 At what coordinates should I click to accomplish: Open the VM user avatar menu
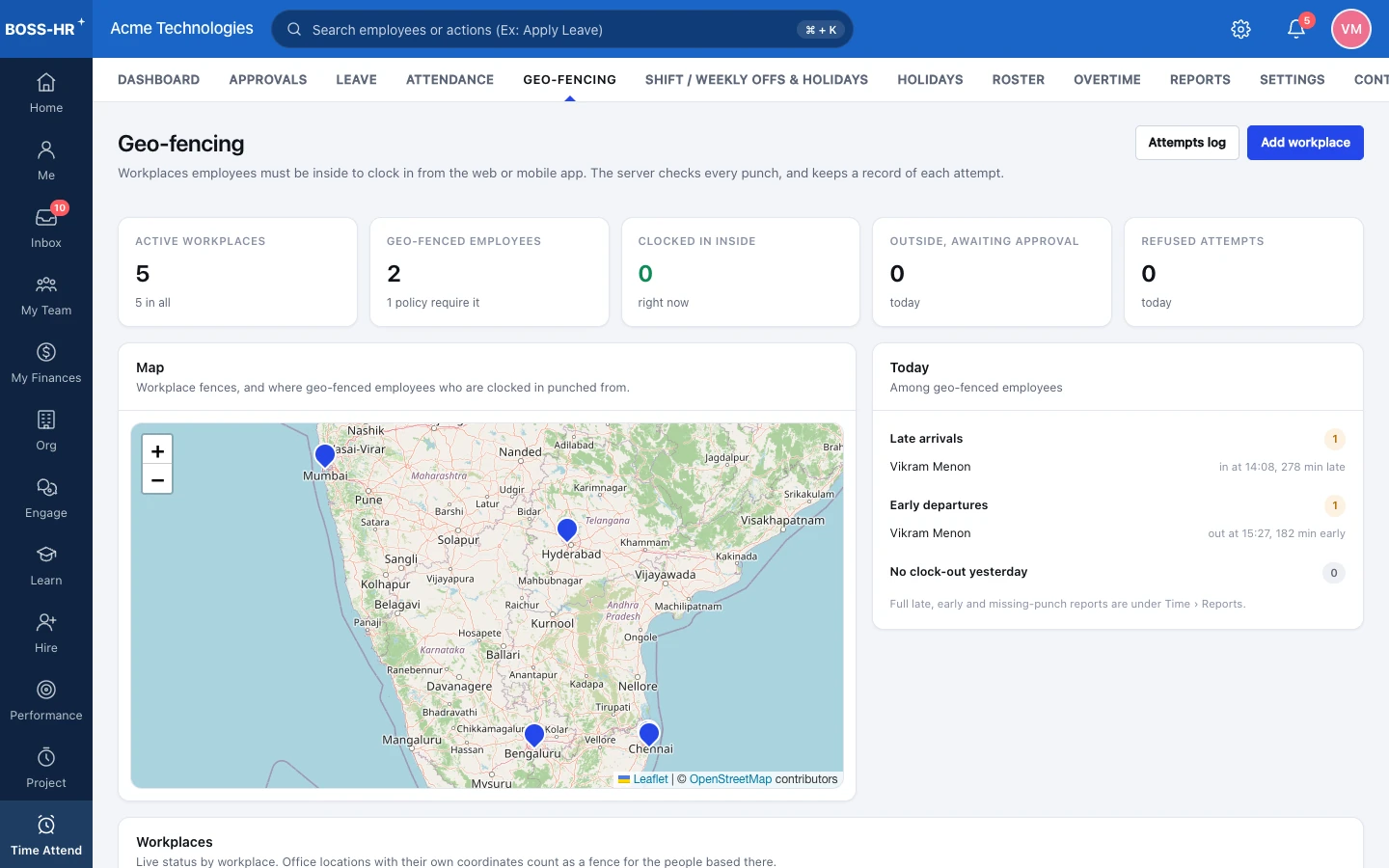coord(1351,29)
